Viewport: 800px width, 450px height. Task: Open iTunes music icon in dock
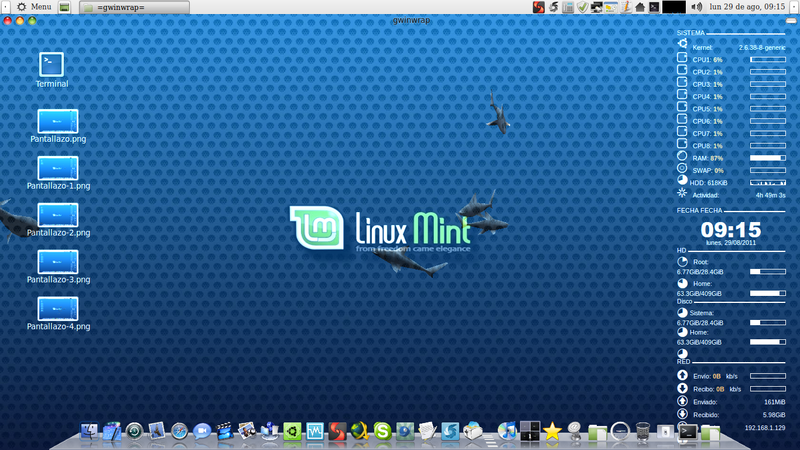[x=504, y=431]
